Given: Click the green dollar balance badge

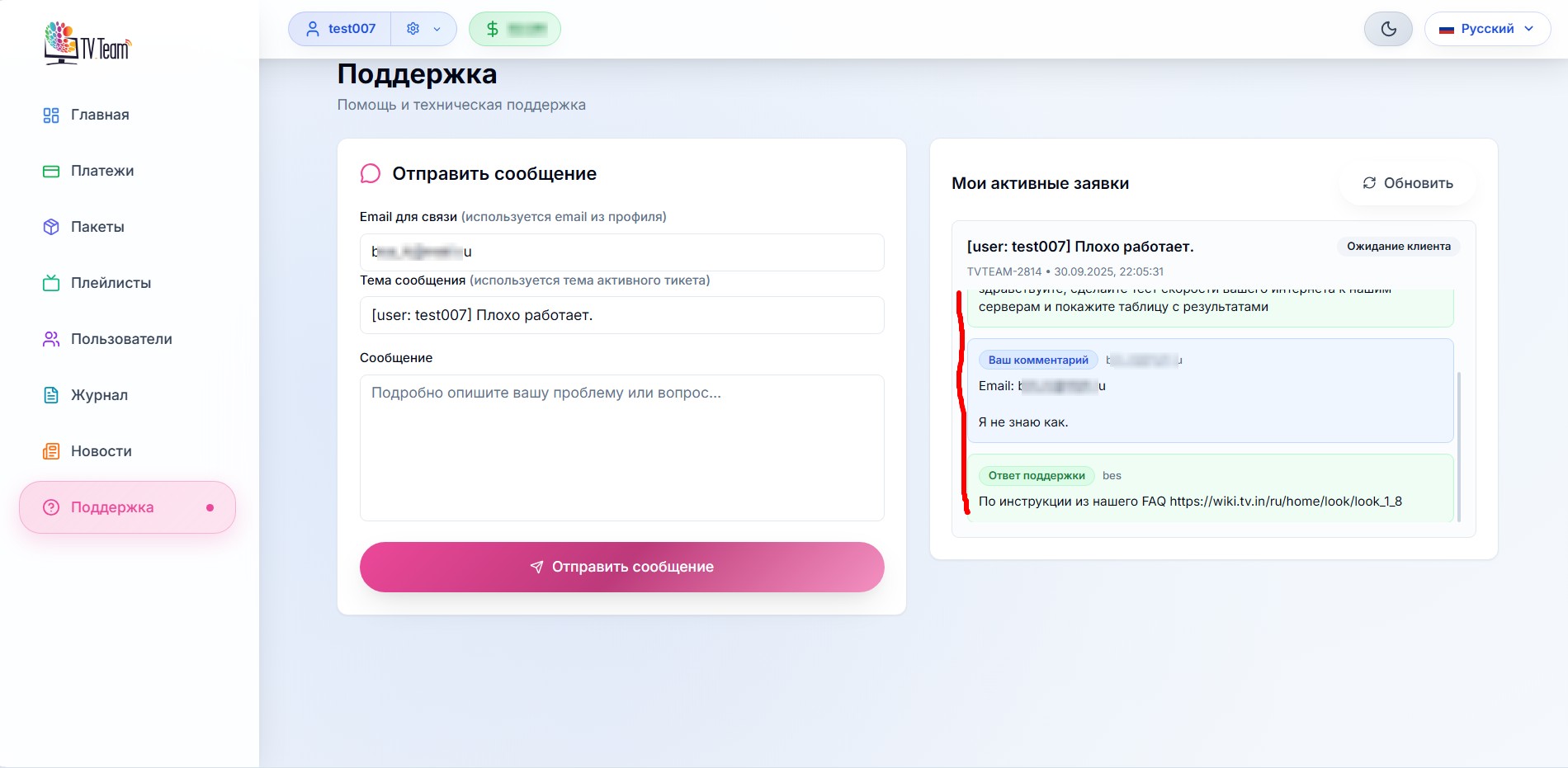Looking at the screenshot, I should pyautogui.click(x=514, y=29).
